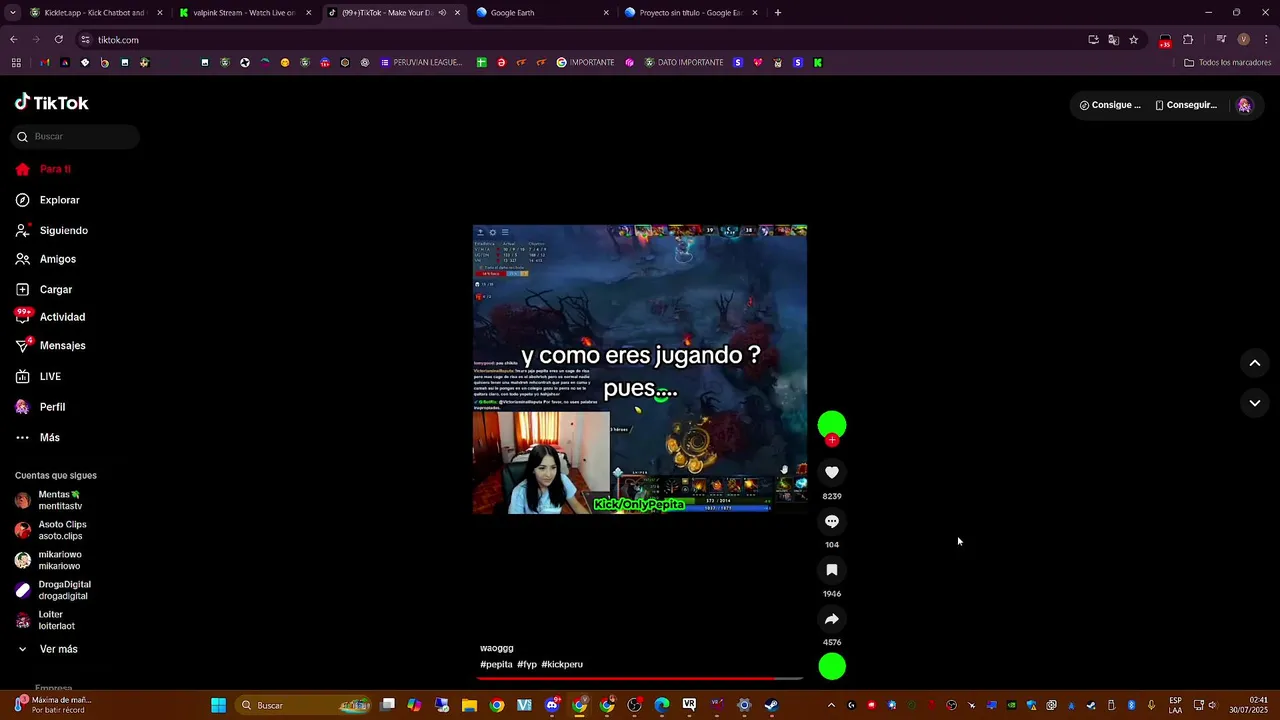1280x720 pixels.
Task: Reload the page
Action: pyautogui.click(x=59, y=40)
